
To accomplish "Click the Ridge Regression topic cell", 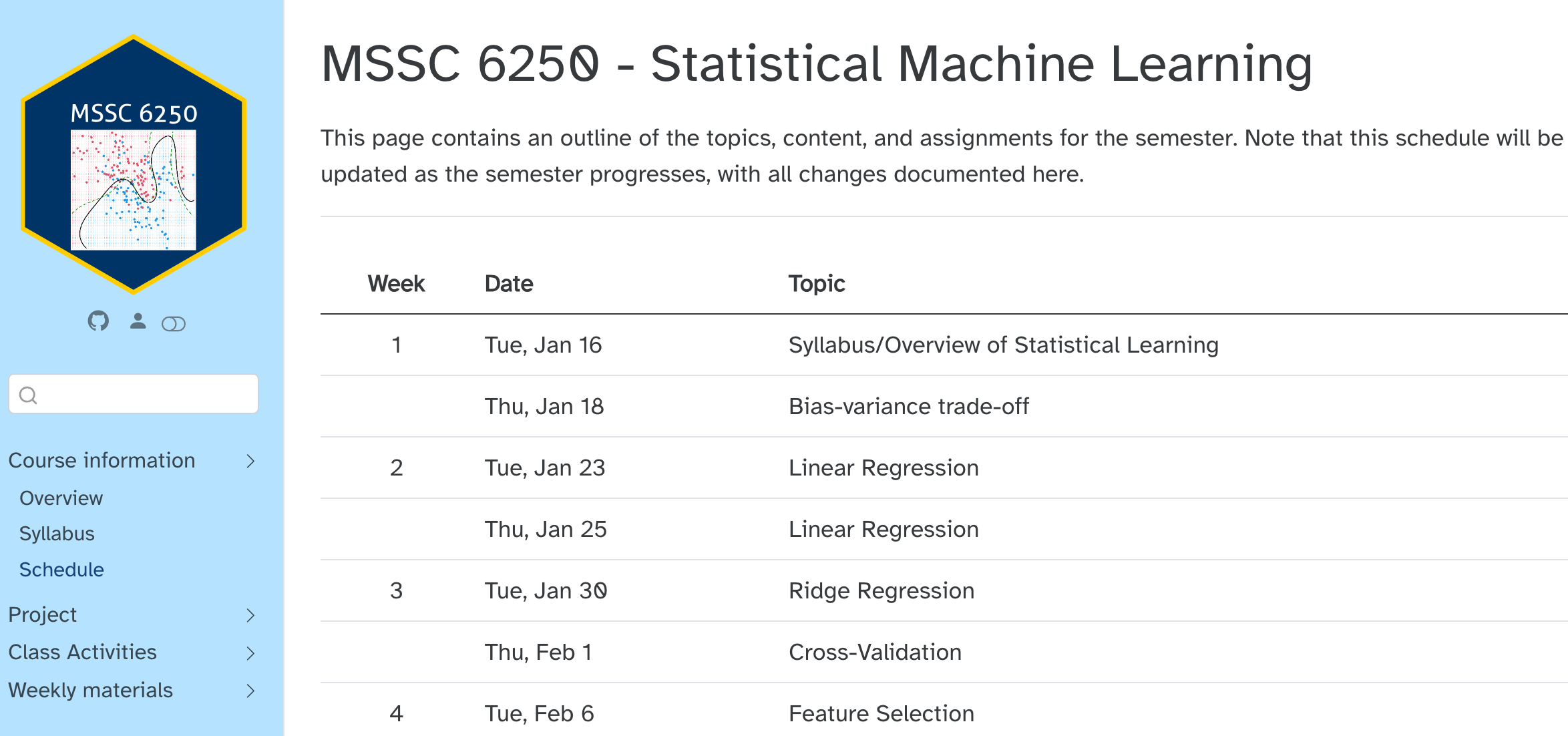I will [x=881, y=591].
